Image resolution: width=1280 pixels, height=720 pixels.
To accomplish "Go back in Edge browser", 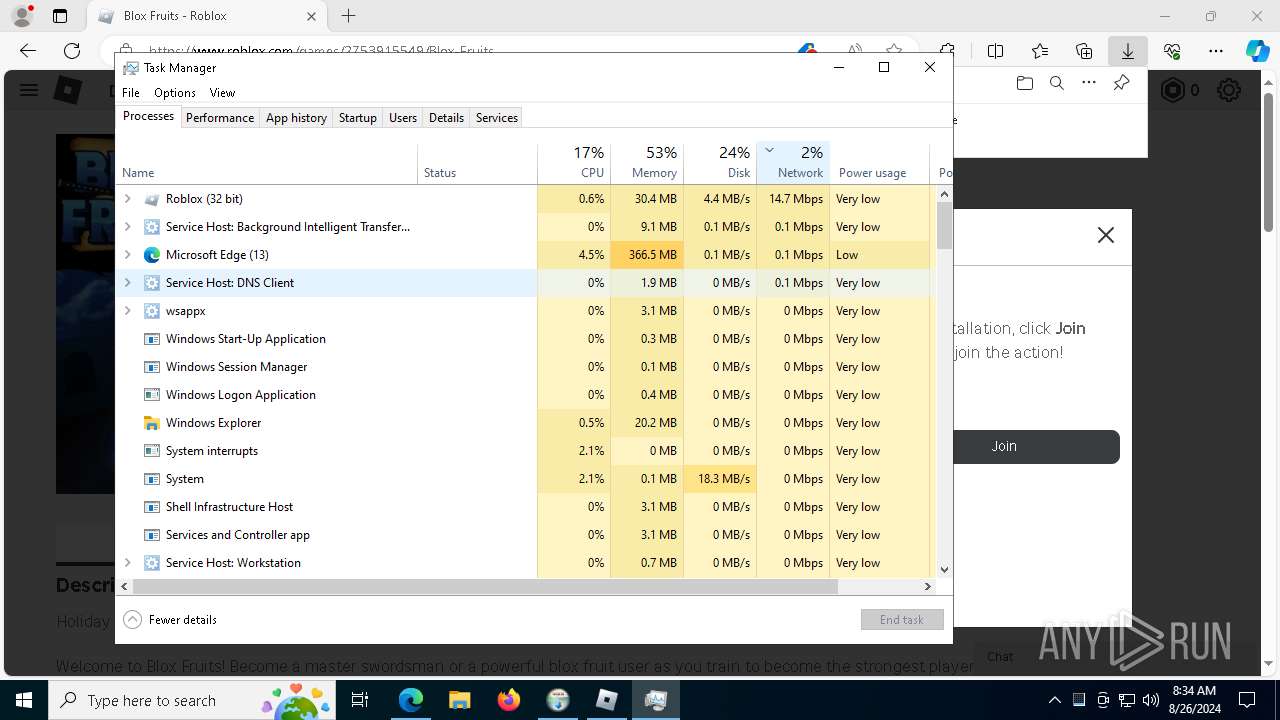I will pos(28,51).
